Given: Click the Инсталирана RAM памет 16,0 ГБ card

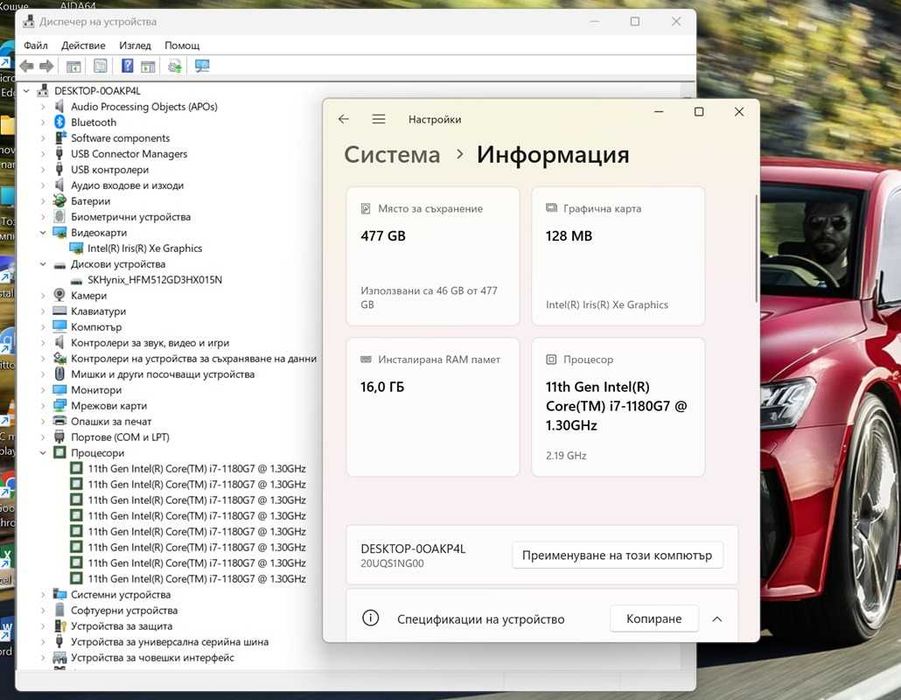Looking at the screenshot, I should (x=433, y=407).
